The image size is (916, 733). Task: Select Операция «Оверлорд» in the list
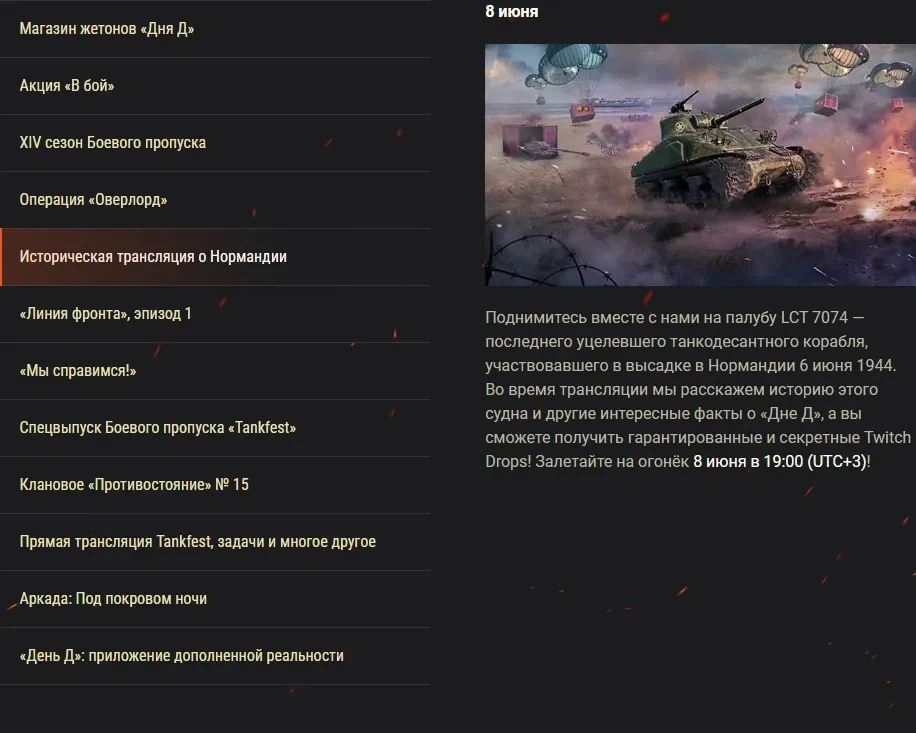click(x=215, y=200)
